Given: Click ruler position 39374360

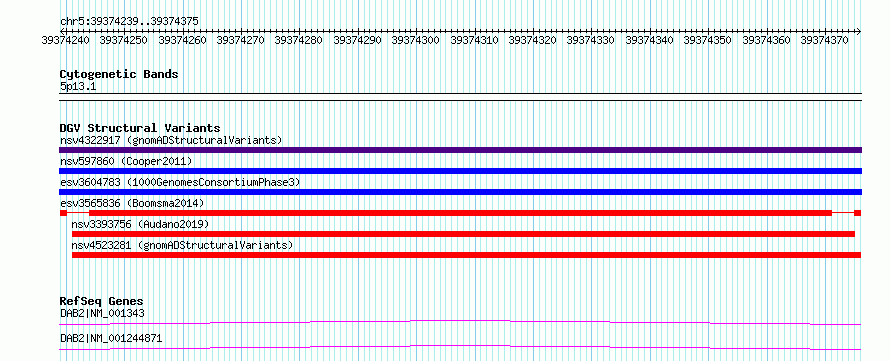Looking at the screenshot, I should point(767,40).
